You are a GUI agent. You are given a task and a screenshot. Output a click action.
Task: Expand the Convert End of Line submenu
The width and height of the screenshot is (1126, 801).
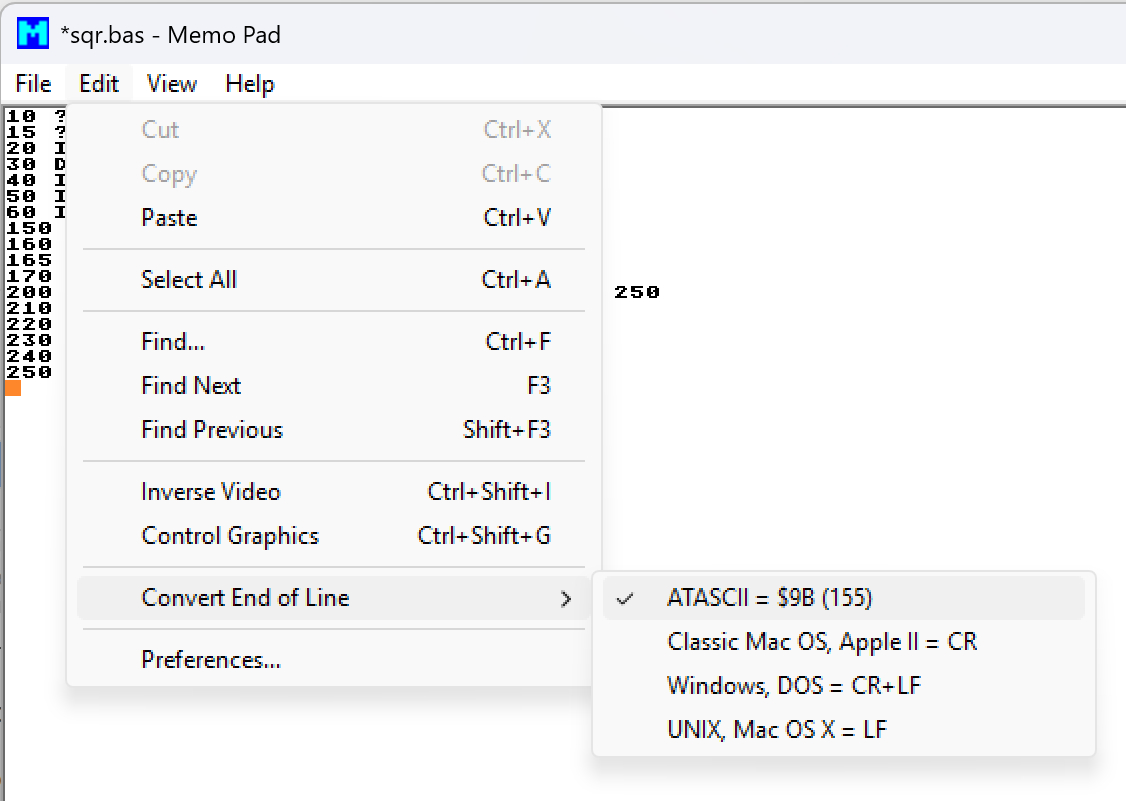(x=246, y=598)
